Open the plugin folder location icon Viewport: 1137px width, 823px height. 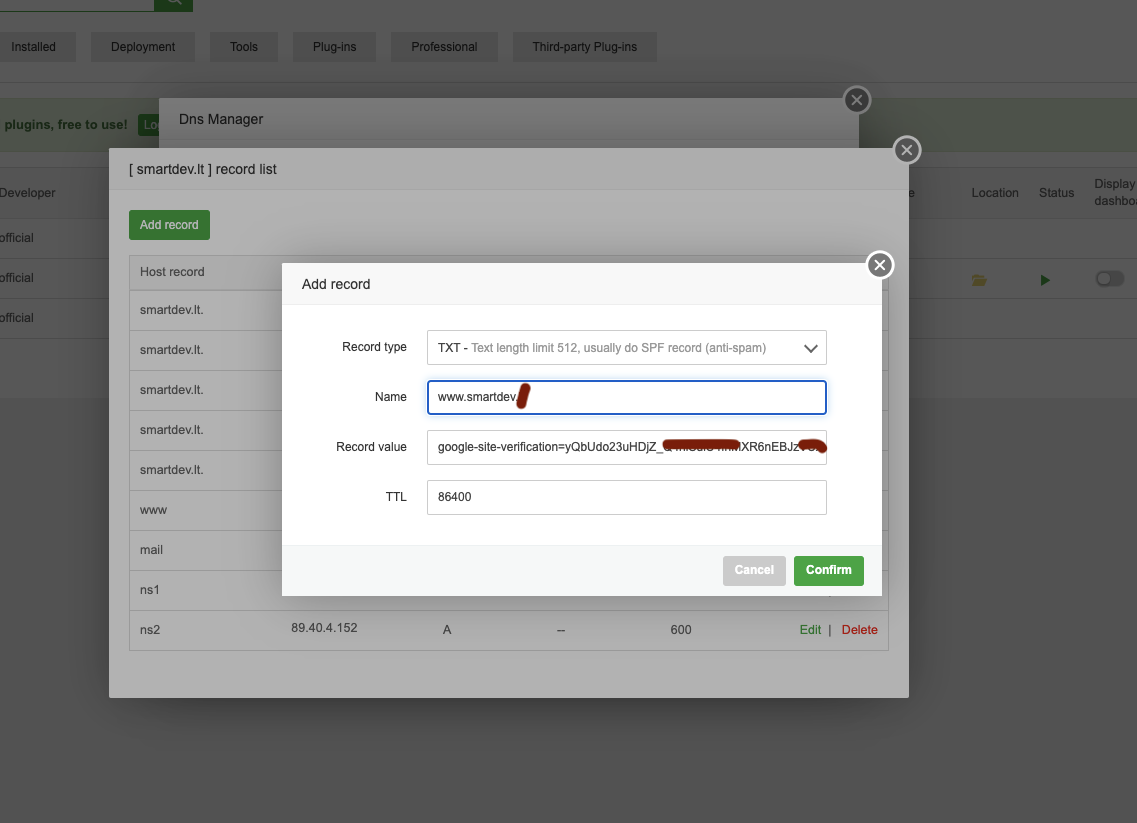979,280
